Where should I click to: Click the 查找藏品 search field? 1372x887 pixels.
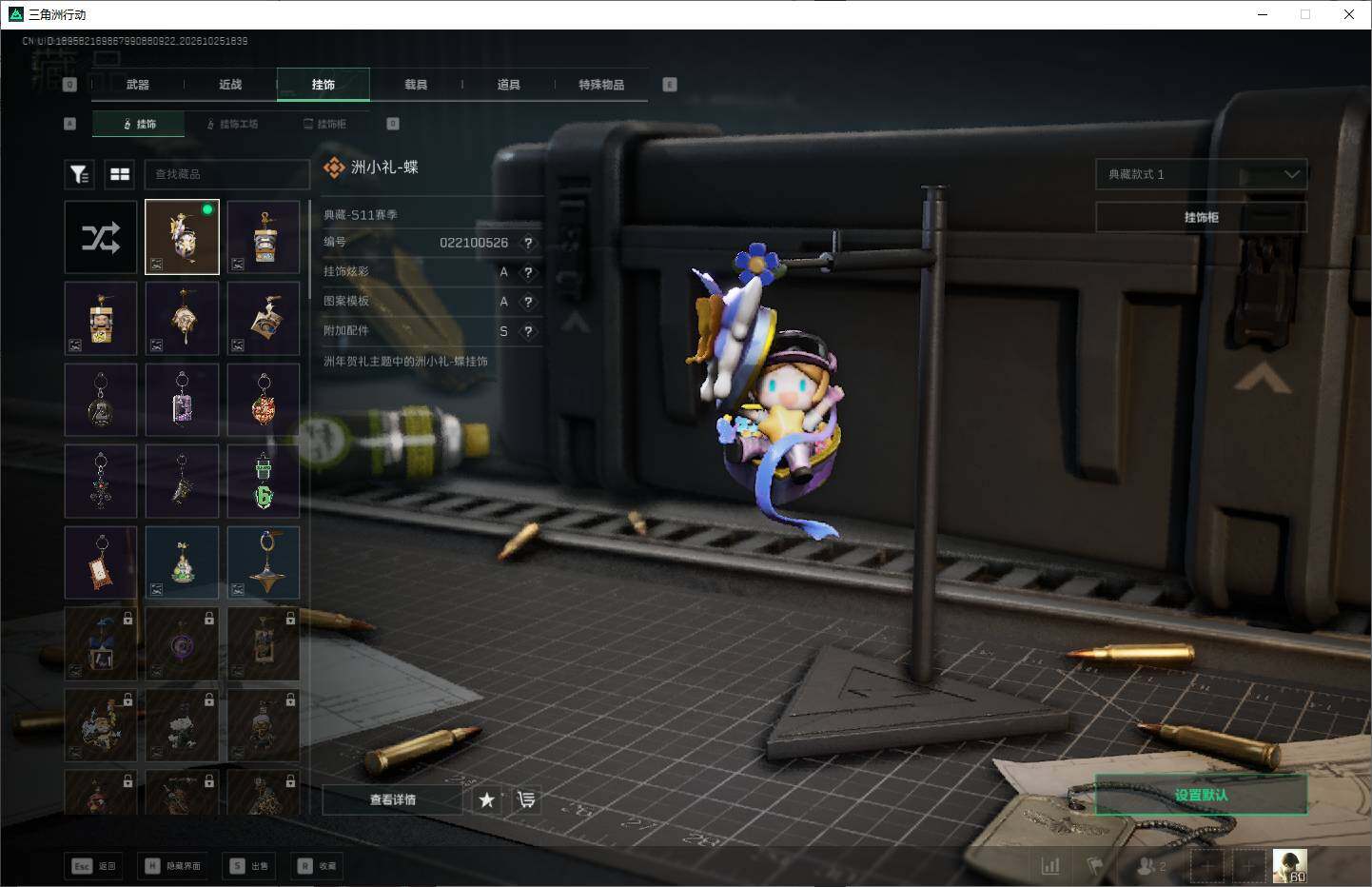tap(226, 174)
